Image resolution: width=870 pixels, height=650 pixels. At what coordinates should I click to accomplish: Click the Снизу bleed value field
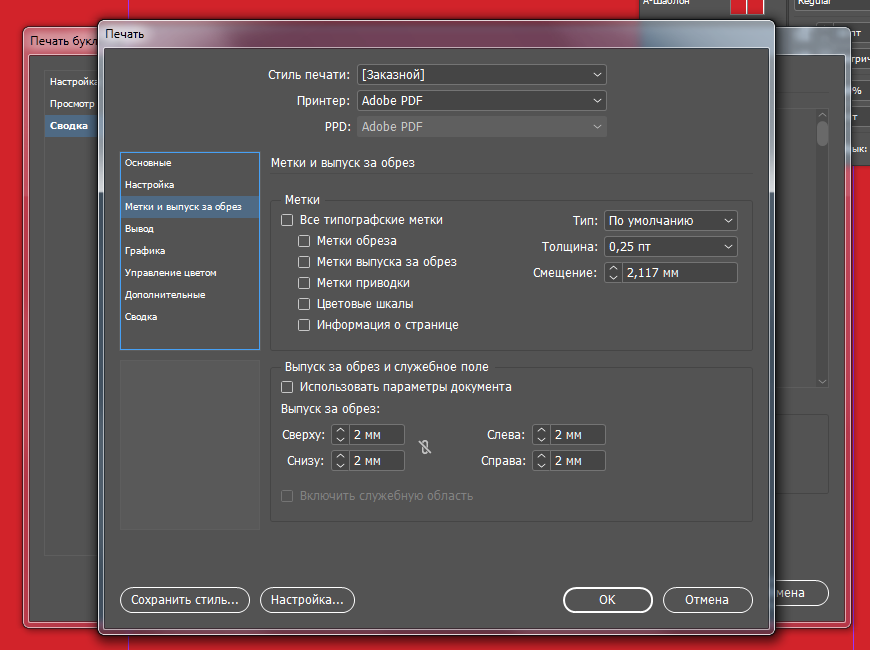(x=377, y=461)
